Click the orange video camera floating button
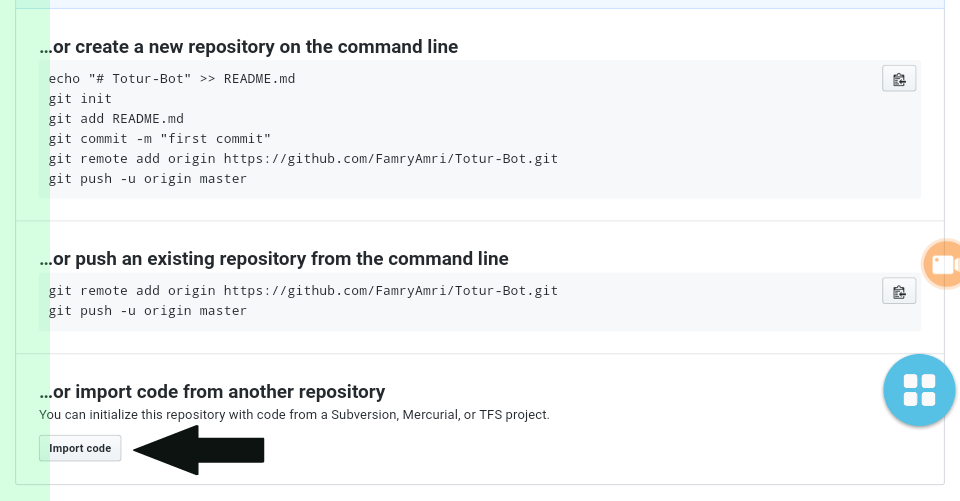The height and width of the screenshot is (501, 960). (944, 264)
